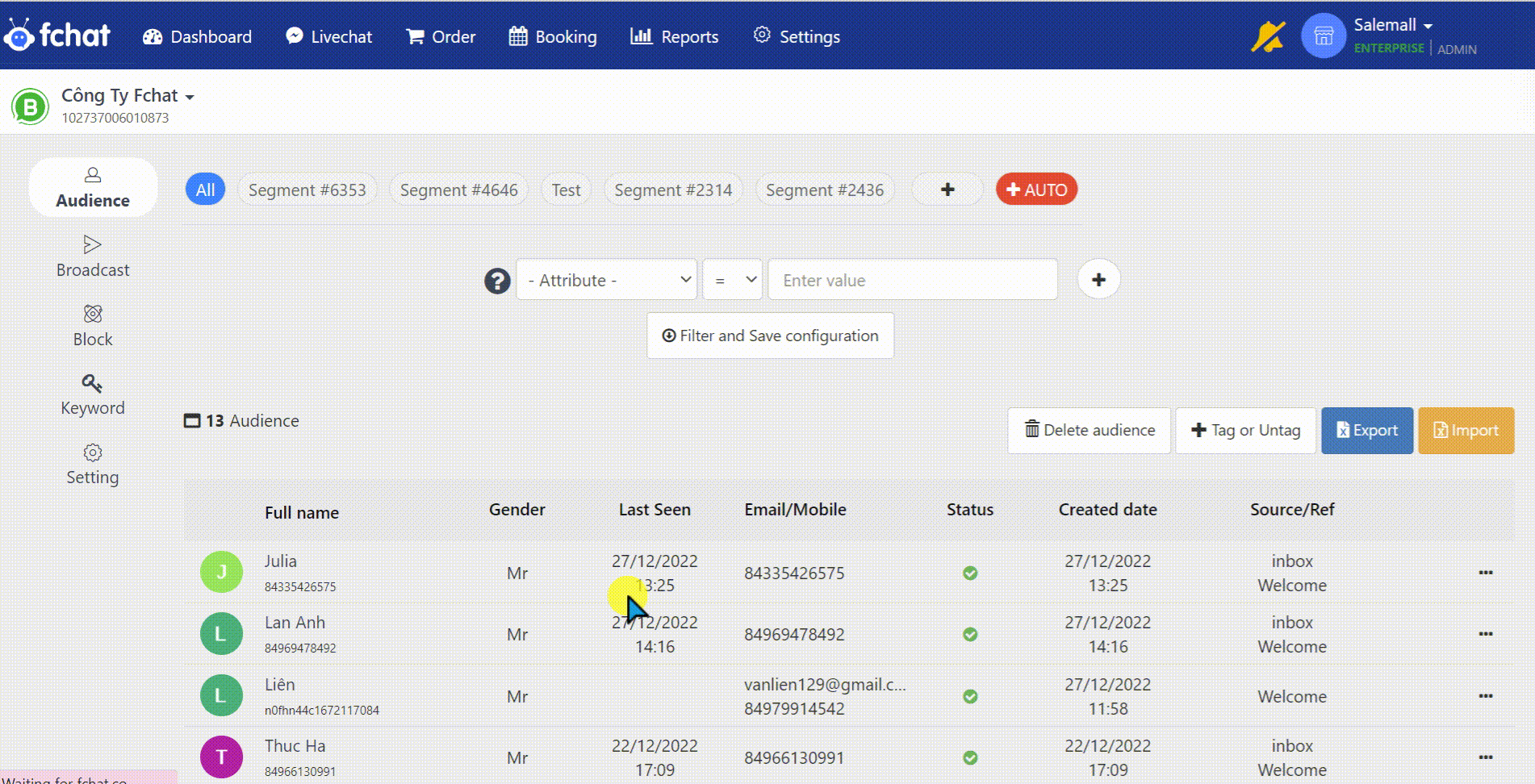This screenshot has width=1535, height=784.
Task: Open the Booking page
Action: tap(553, 36)
